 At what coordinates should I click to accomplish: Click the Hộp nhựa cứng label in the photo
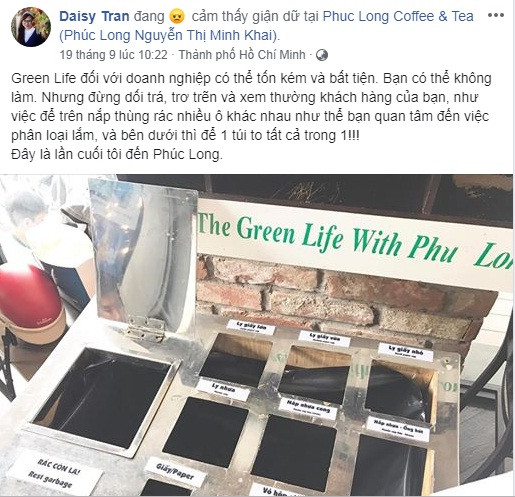pos(308,408)
